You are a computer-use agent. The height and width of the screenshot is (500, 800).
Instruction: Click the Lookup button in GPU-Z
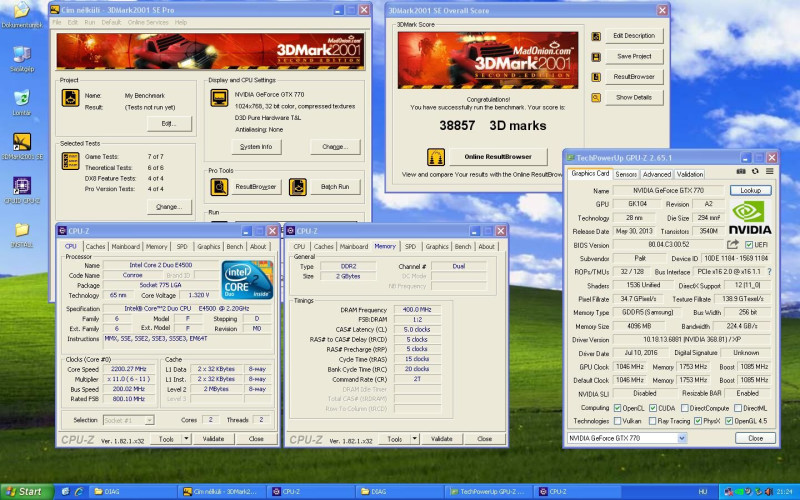[x=751, y=190]
